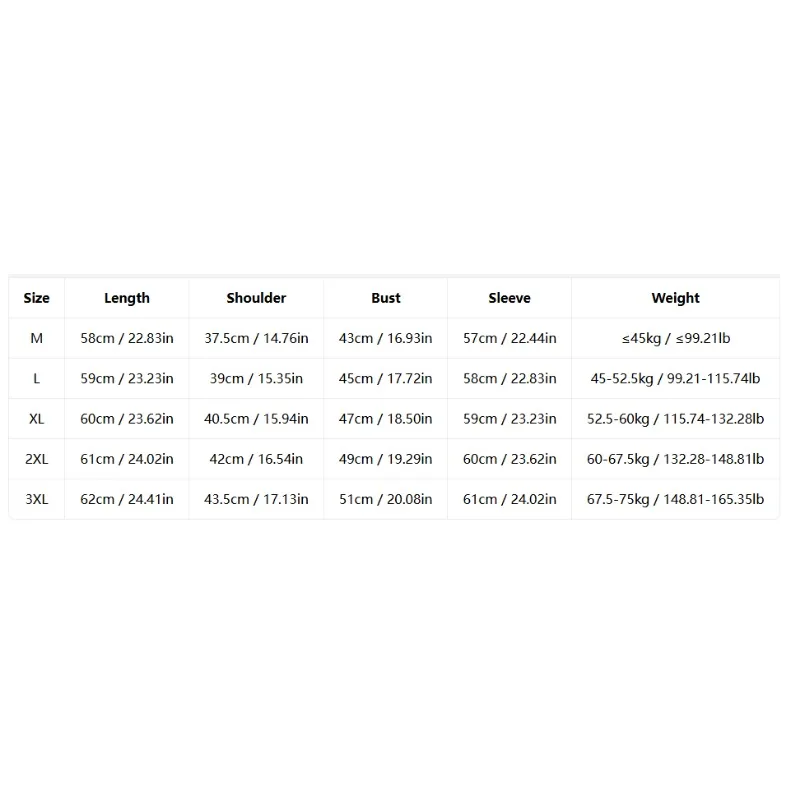Click the Bust column header
Image resolution: width=800 pixels, height=800 pixels.
coord(386,298)
